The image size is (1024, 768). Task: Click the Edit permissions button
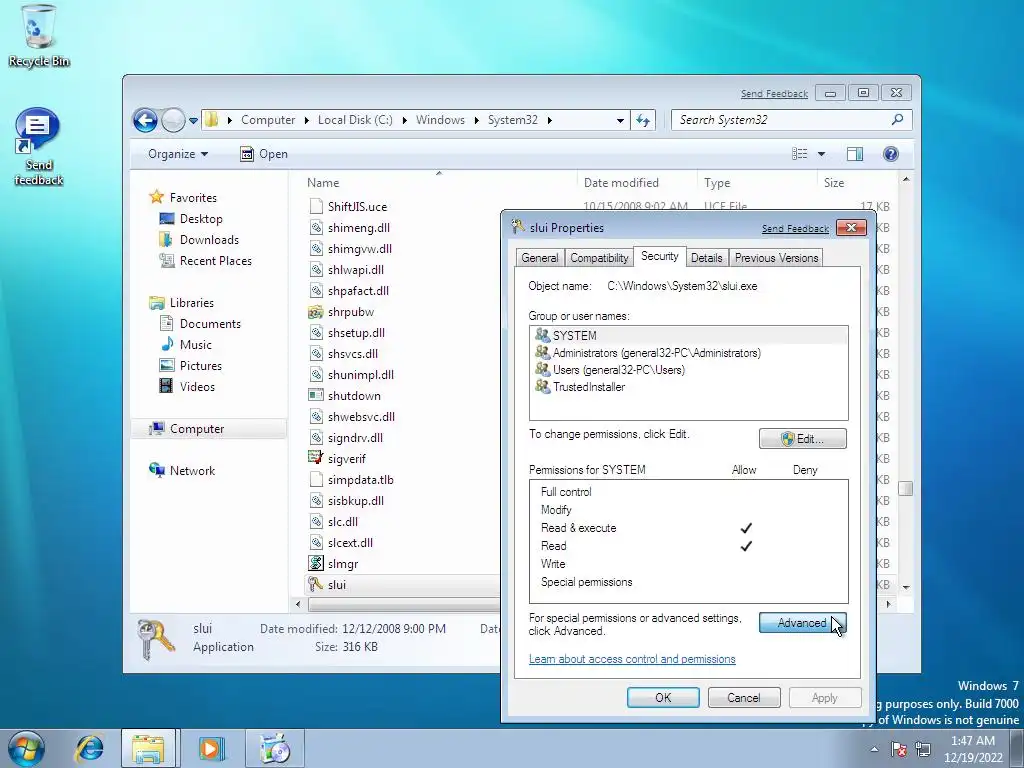[803, 439]
